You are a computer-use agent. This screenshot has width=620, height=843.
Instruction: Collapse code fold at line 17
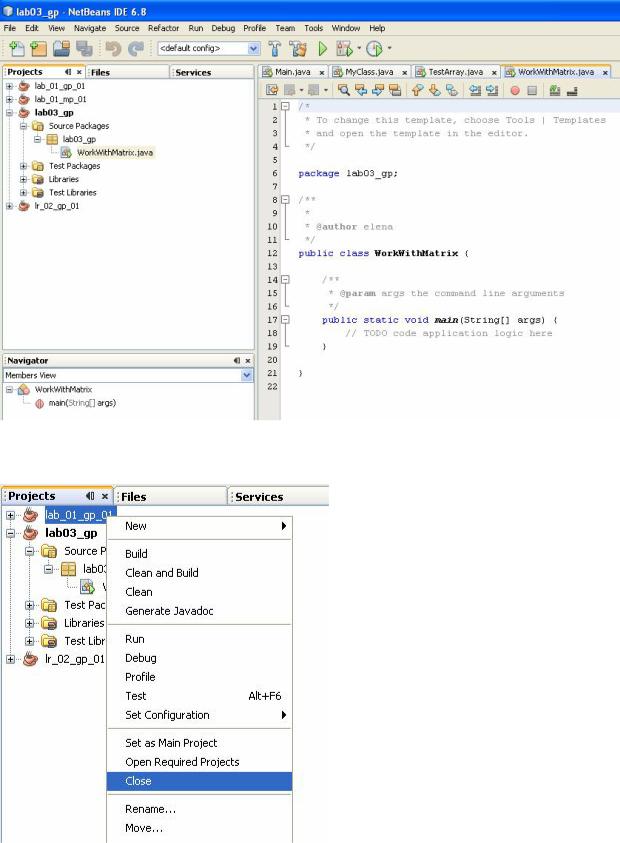pyautogui.click(x=286, y=319)
